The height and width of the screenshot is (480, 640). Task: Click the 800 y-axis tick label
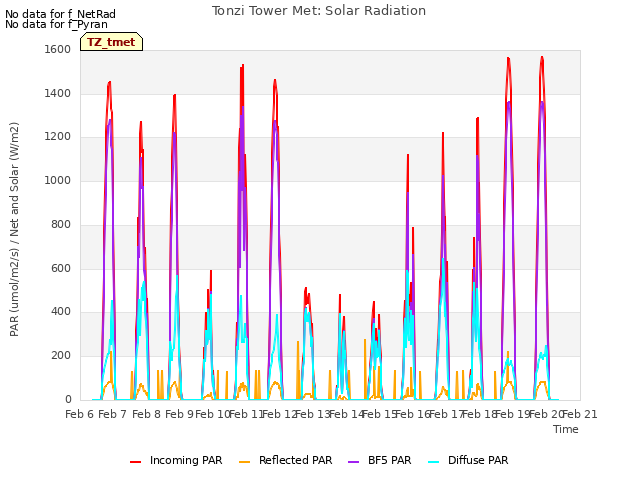tap(61, 224)
